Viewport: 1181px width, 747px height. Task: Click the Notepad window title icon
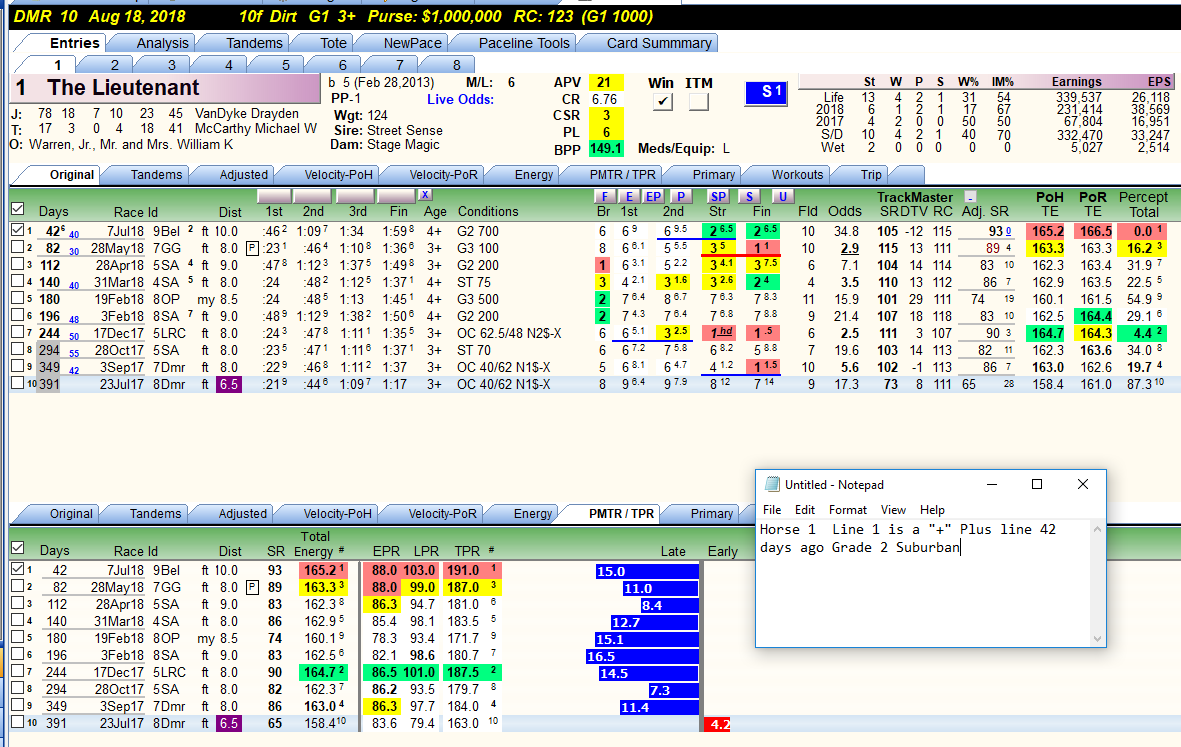tap(771, 484)
